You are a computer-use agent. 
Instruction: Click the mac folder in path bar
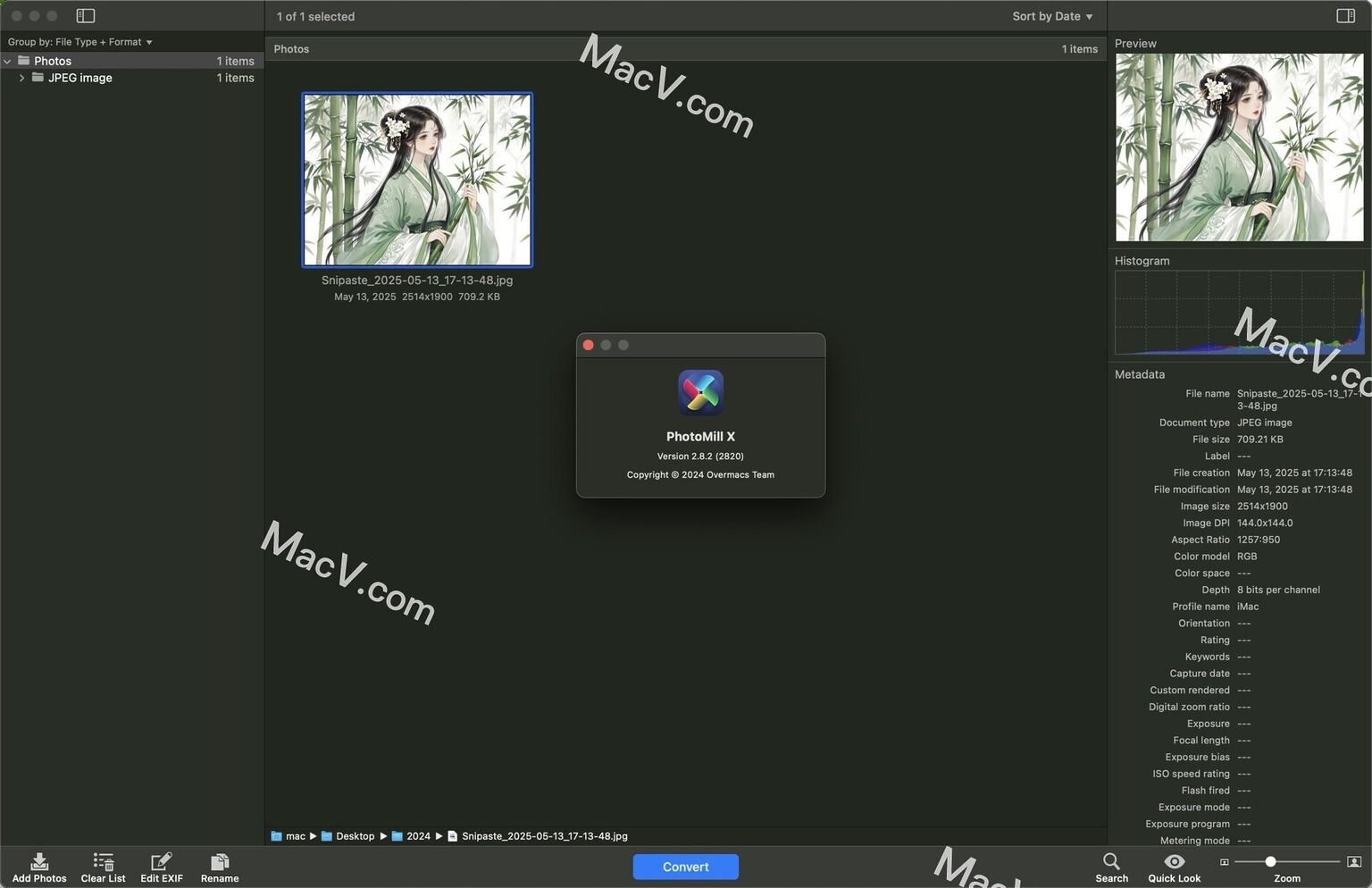click(x=277, y=836)
